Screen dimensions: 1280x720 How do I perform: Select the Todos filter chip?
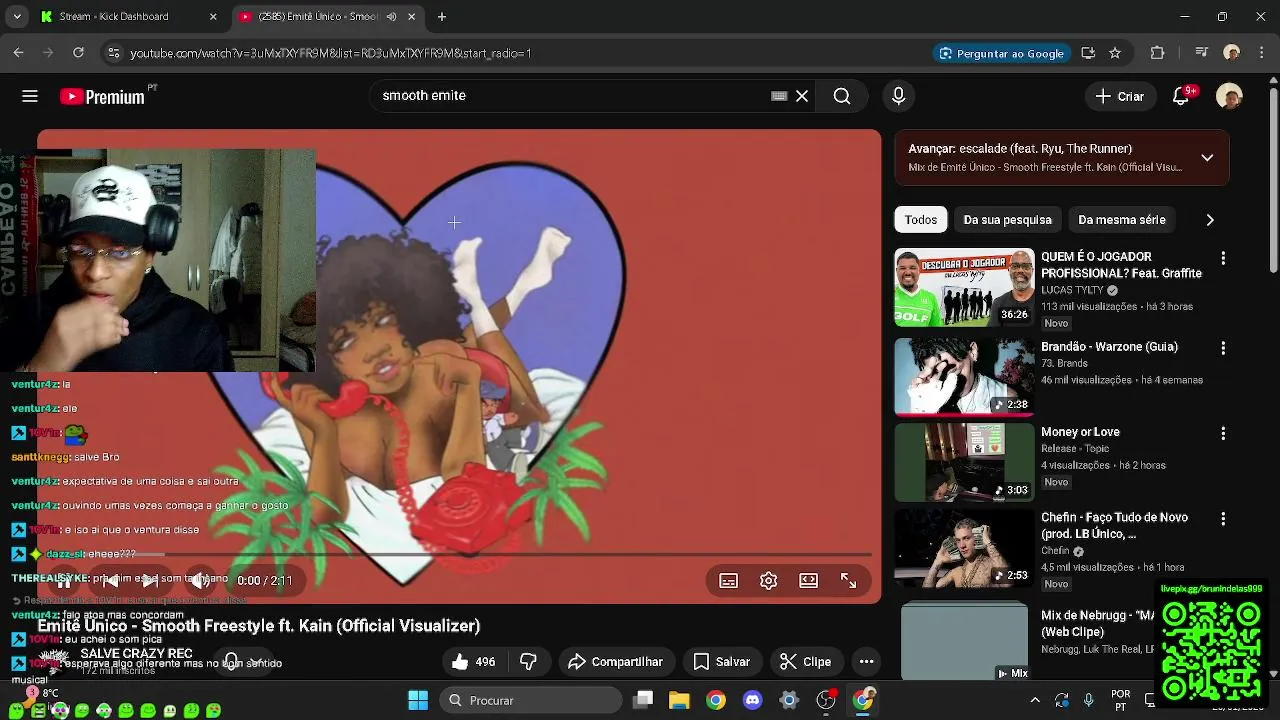921,220
